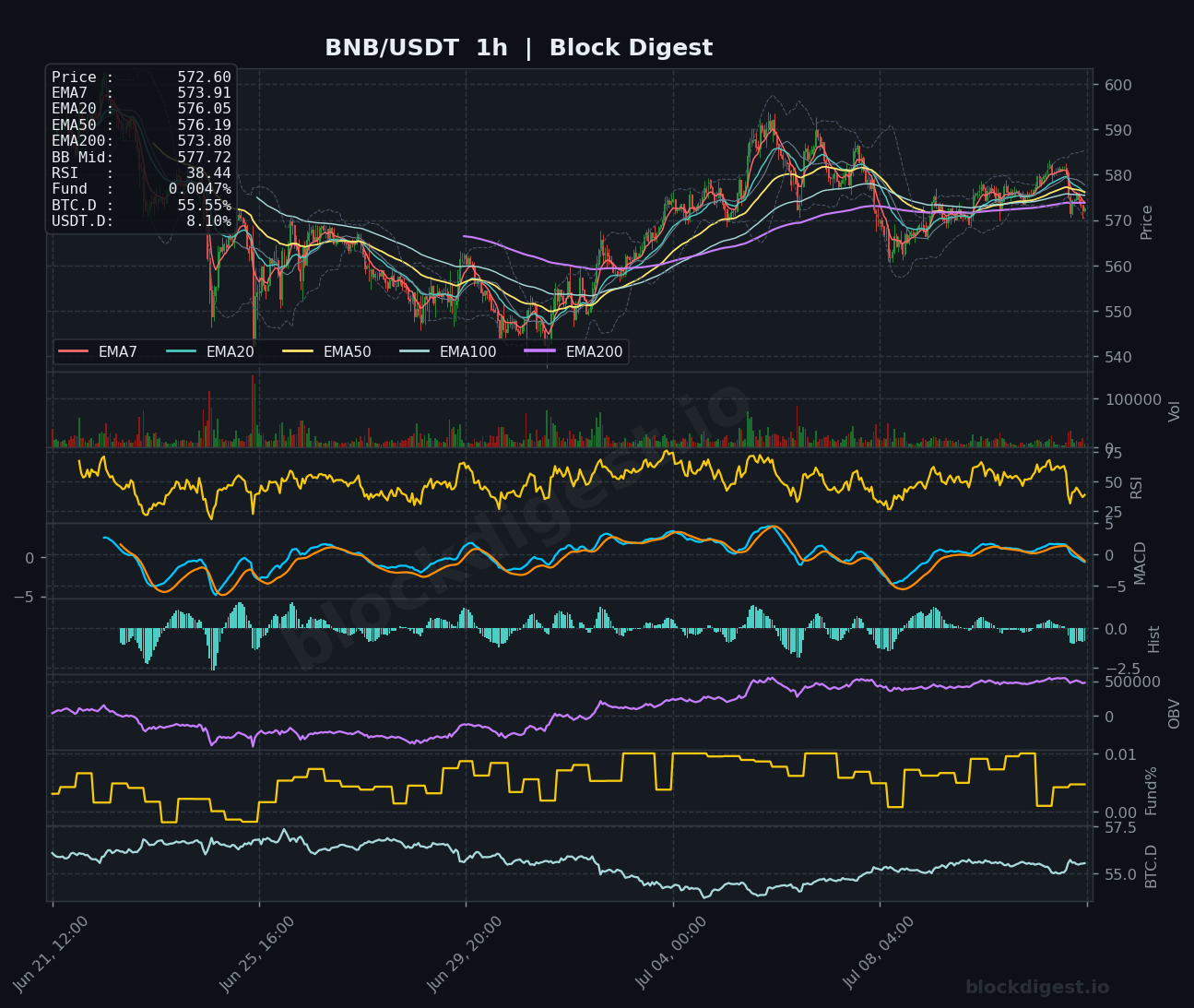The image size is (1194, 1008).
Task: Select the EMA20 legend entry
Action: pos(210,351)
